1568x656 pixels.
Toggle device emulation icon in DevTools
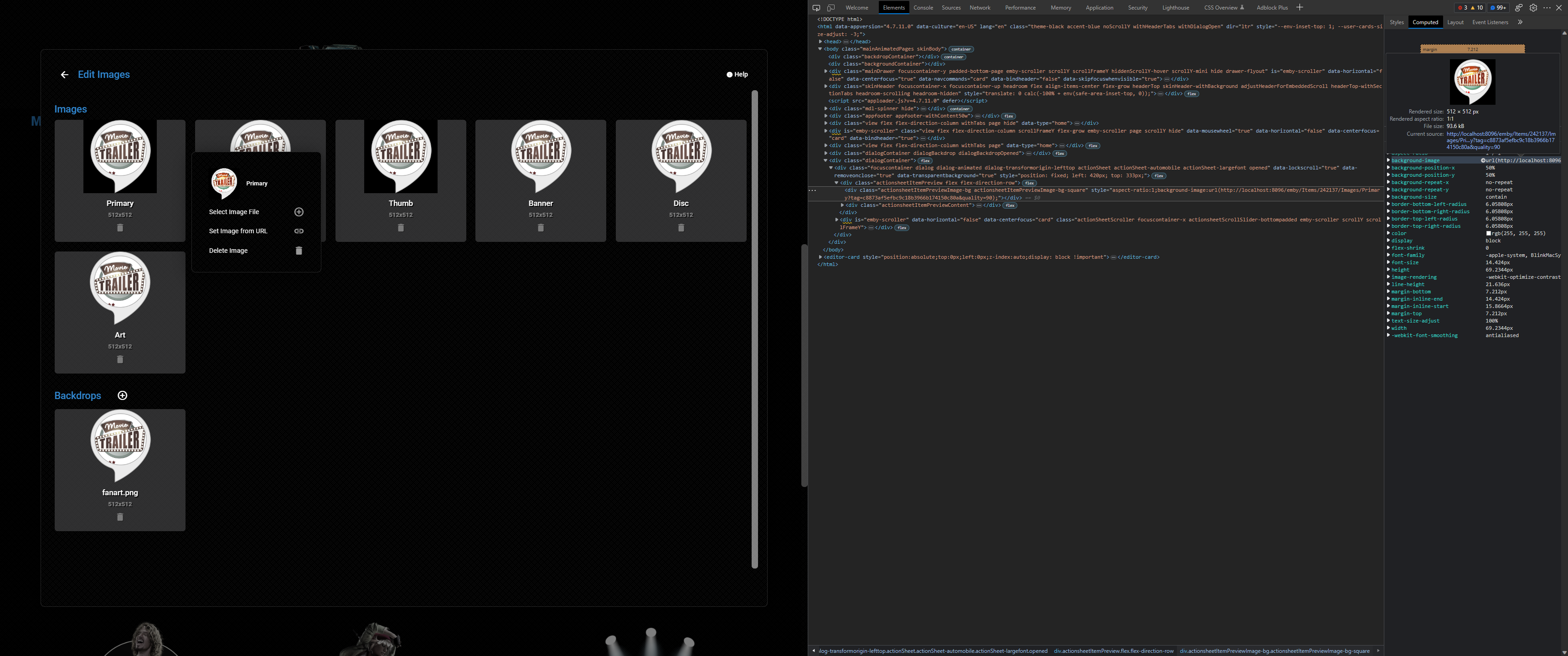831,8
